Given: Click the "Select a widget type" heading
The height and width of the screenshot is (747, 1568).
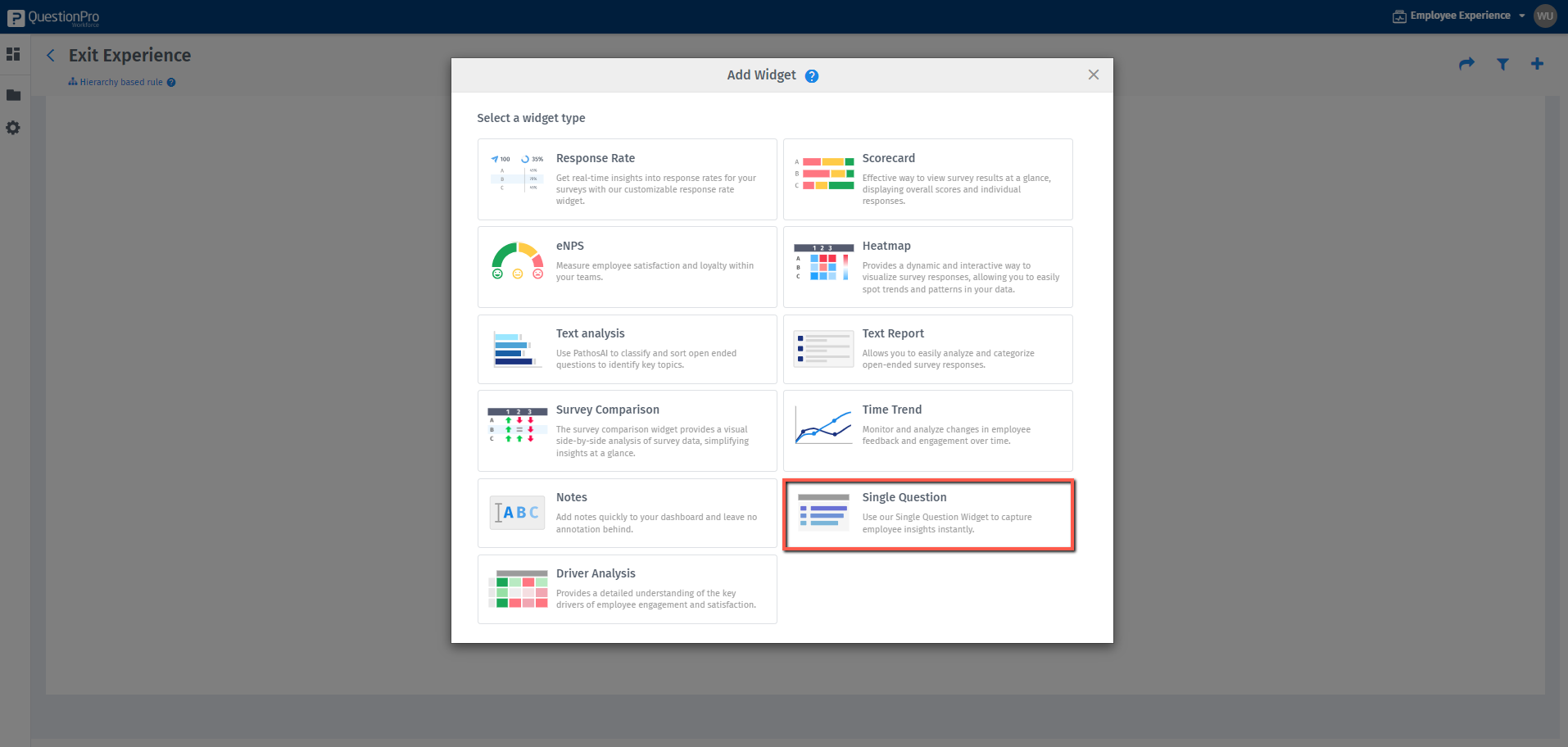Looking at the screenshot, I should (x=531, y=118).
